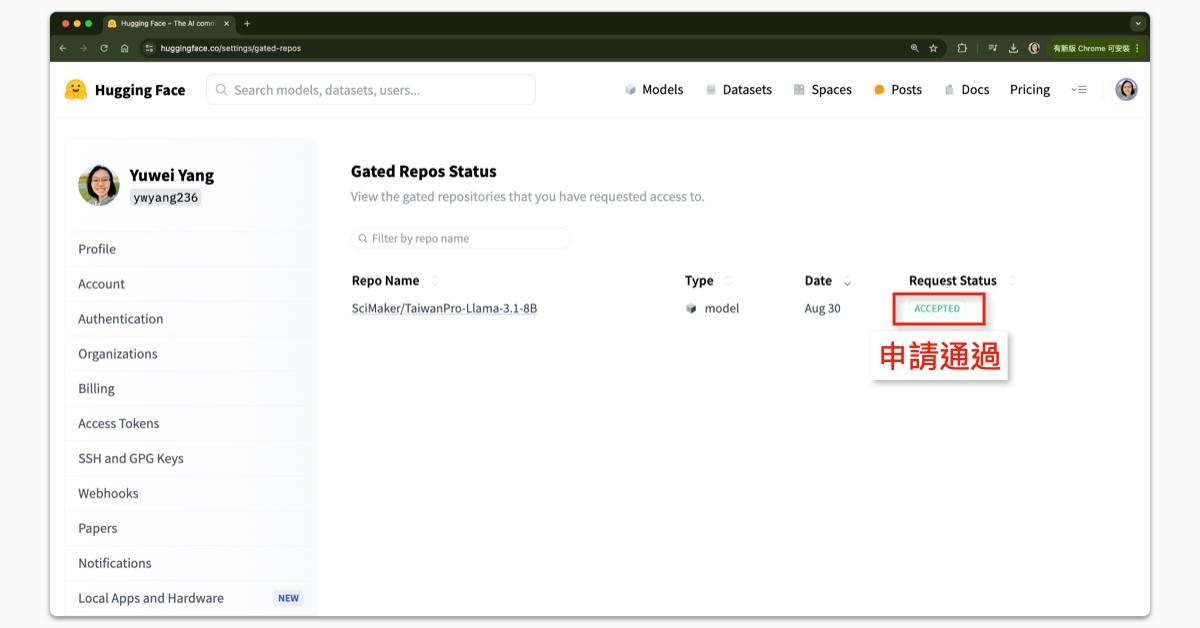Open the media controls icon in Chrome toolbar
Screen dimensions: 1200x628
click(x=993, y=48)
